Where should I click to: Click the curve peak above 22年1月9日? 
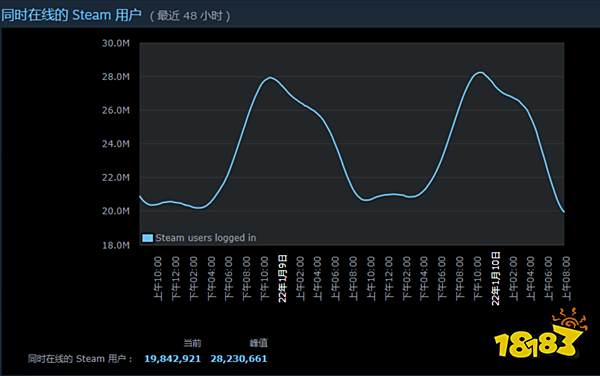271,78
